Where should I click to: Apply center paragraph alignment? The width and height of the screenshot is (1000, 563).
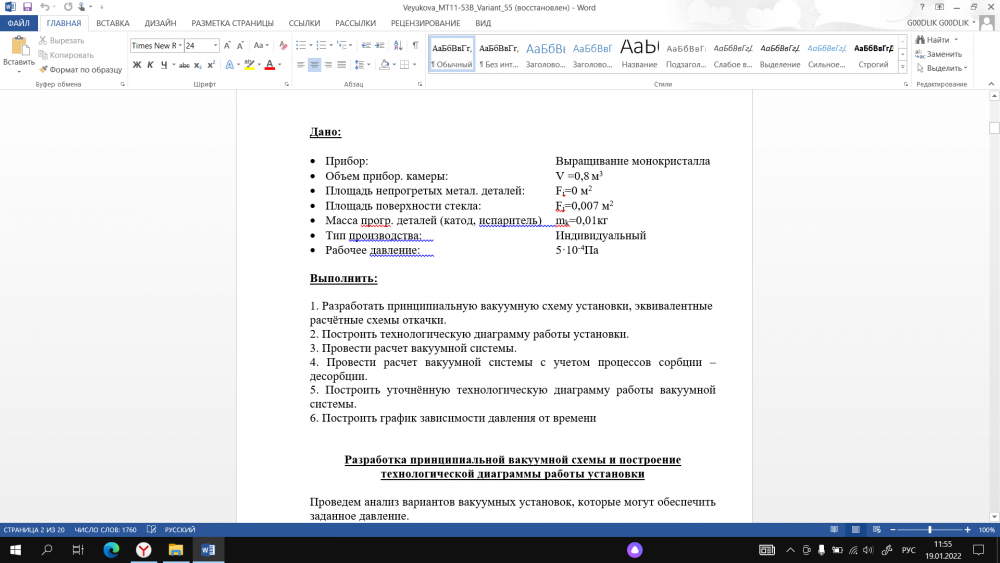click(x=315, y=65)
